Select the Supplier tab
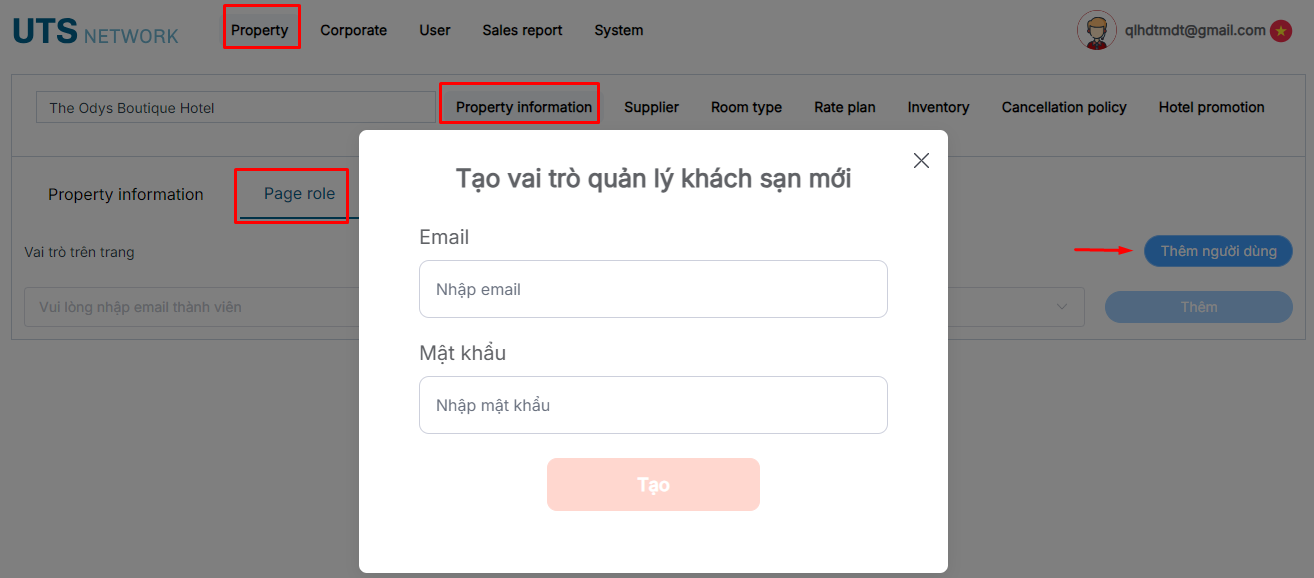Screen dimensions: 1314x578 (651, 107)
